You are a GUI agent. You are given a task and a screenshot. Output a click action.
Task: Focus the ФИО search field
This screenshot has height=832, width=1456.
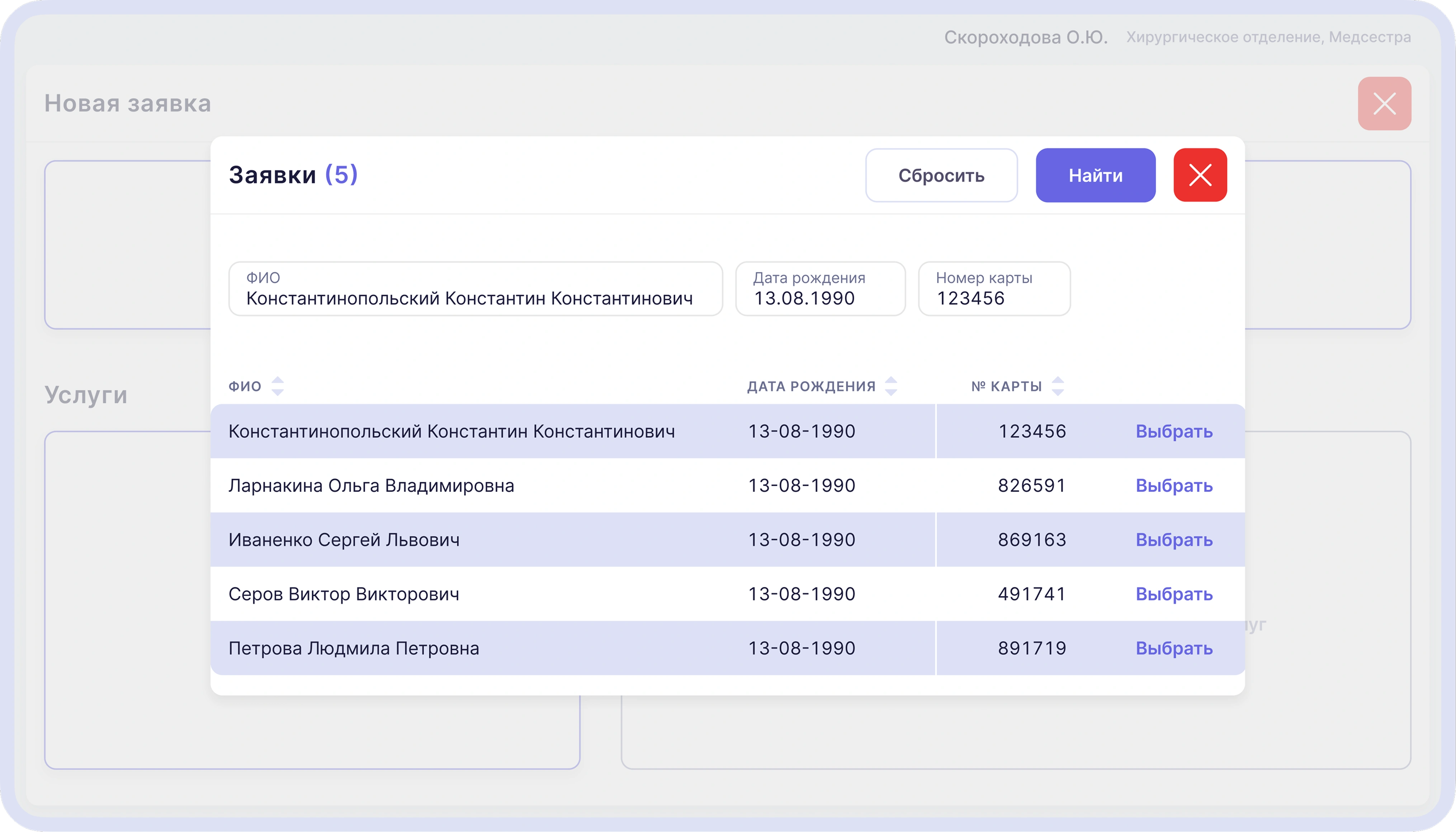tap(476, 288)
